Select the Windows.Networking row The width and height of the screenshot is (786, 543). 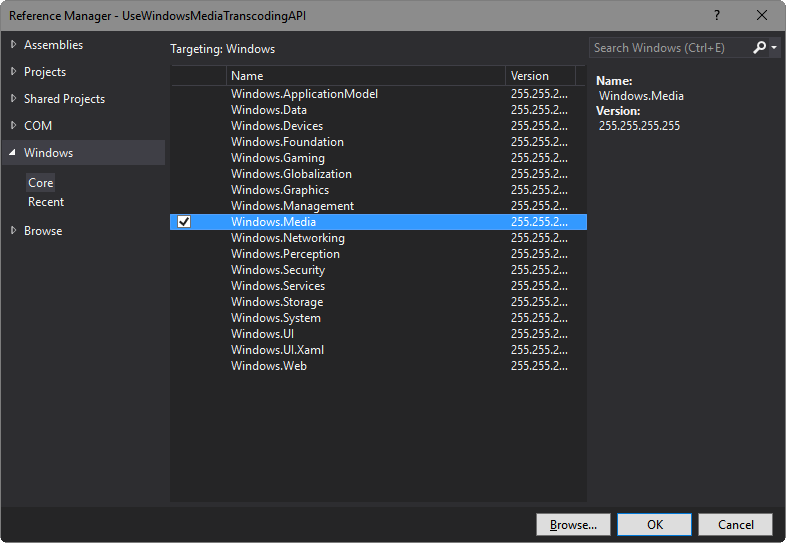click(x=378, y=238)
